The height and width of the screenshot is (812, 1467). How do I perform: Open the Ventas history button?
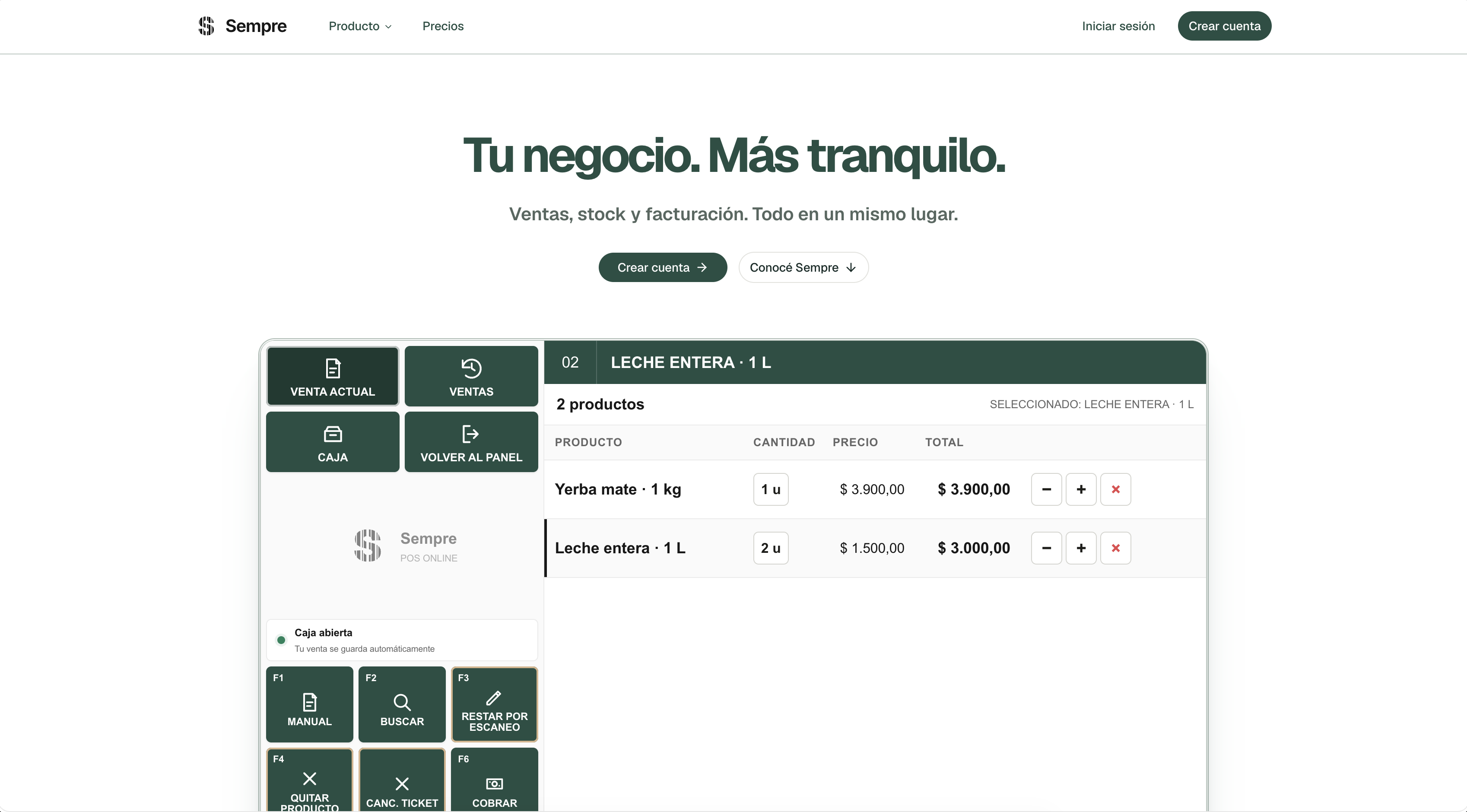coord(471,376)
